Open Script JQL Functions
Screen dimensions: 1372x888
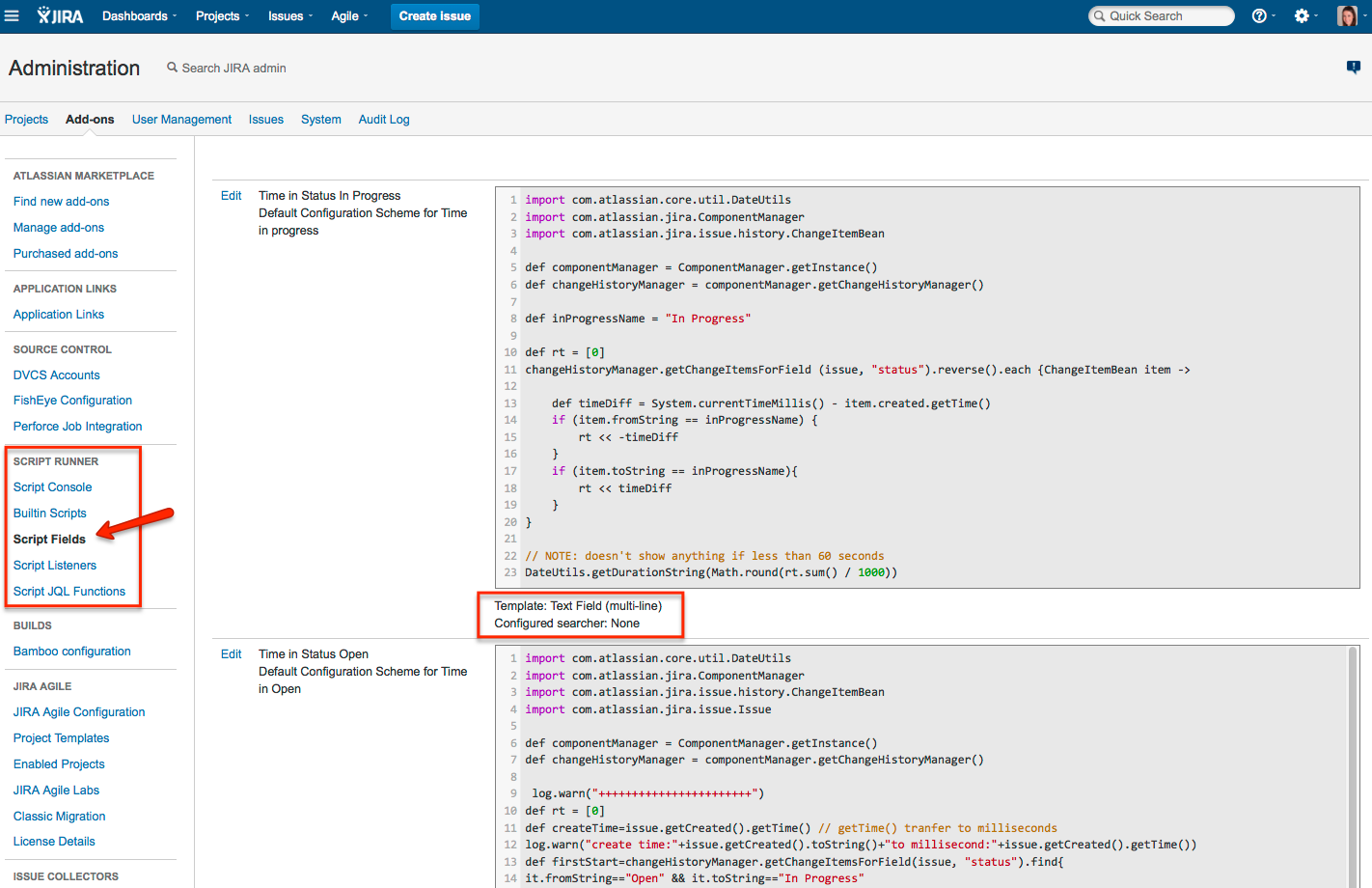(69, 591)
